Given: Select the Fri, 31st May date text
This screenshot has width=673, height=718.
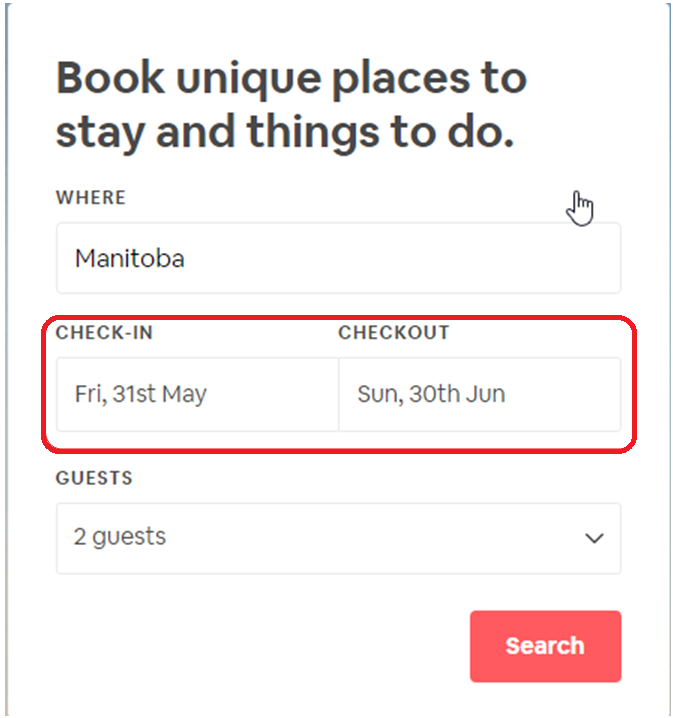Looking at the screenshot, I should click(x=141, y=394).
